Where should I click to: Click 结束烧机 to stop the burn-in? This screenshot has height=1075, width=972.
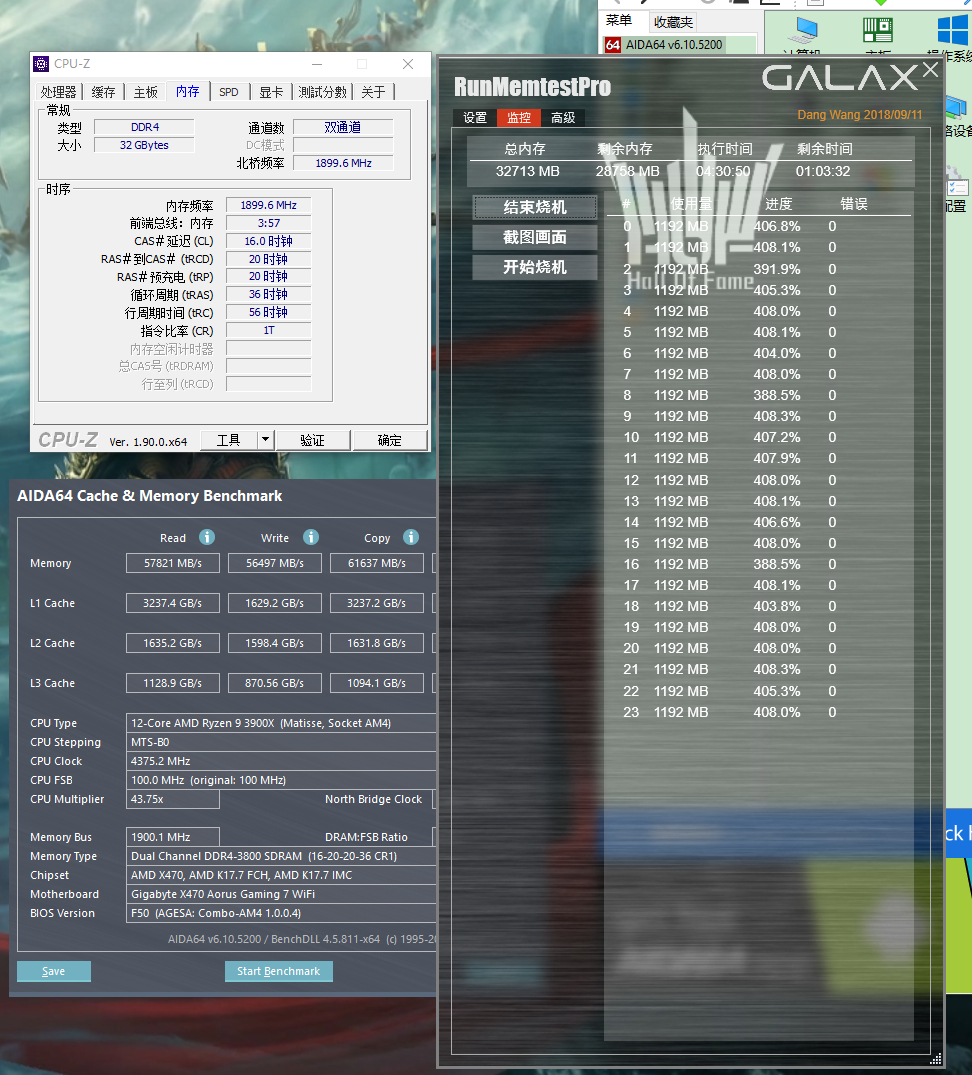[x=535, y=207]
